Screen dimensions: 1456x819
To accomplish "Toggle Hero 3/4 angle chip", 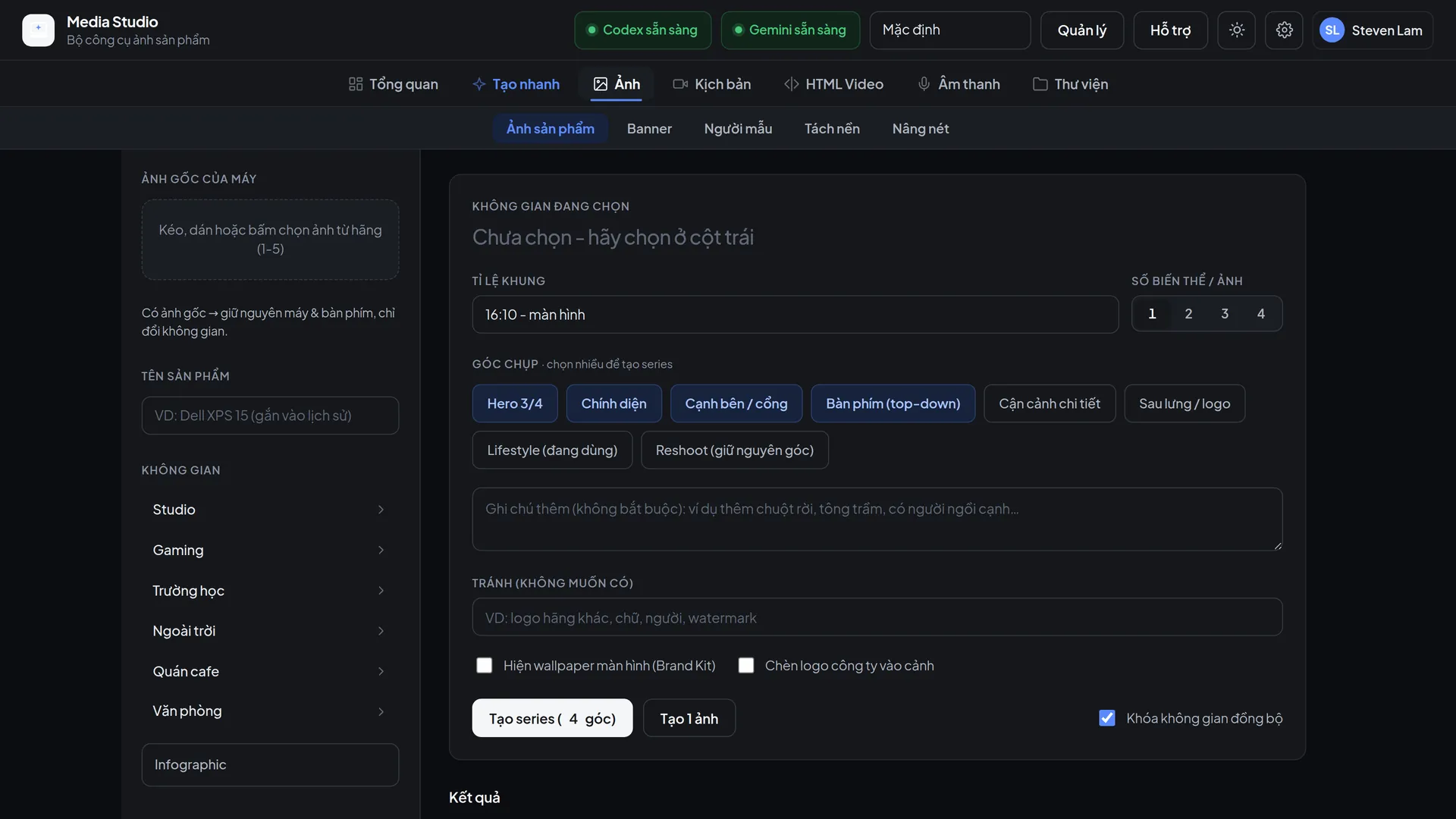I will (515, 403).
